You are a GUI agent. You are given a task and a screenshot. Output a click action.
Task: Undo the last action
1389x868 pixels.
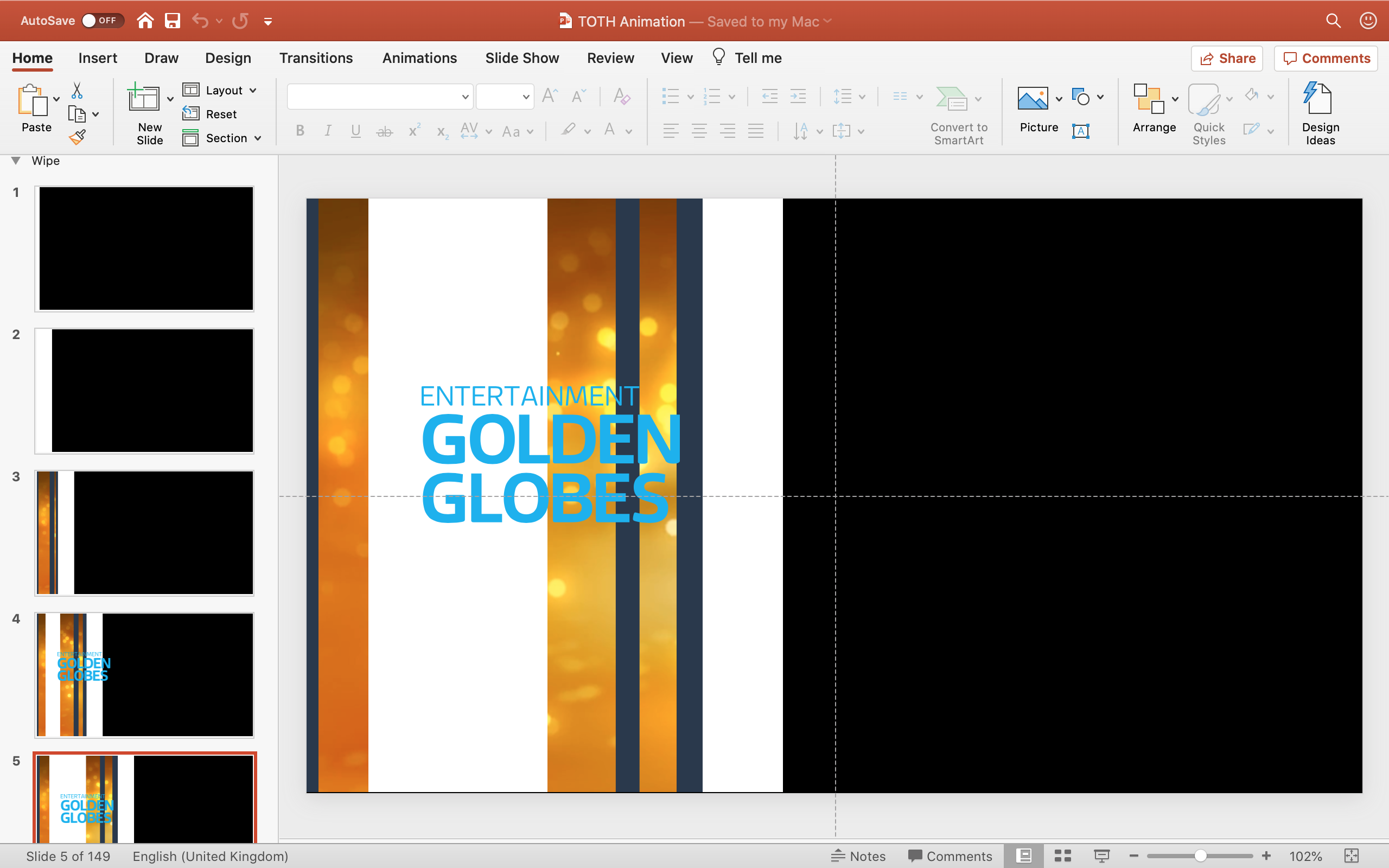[x=200, y=21]
